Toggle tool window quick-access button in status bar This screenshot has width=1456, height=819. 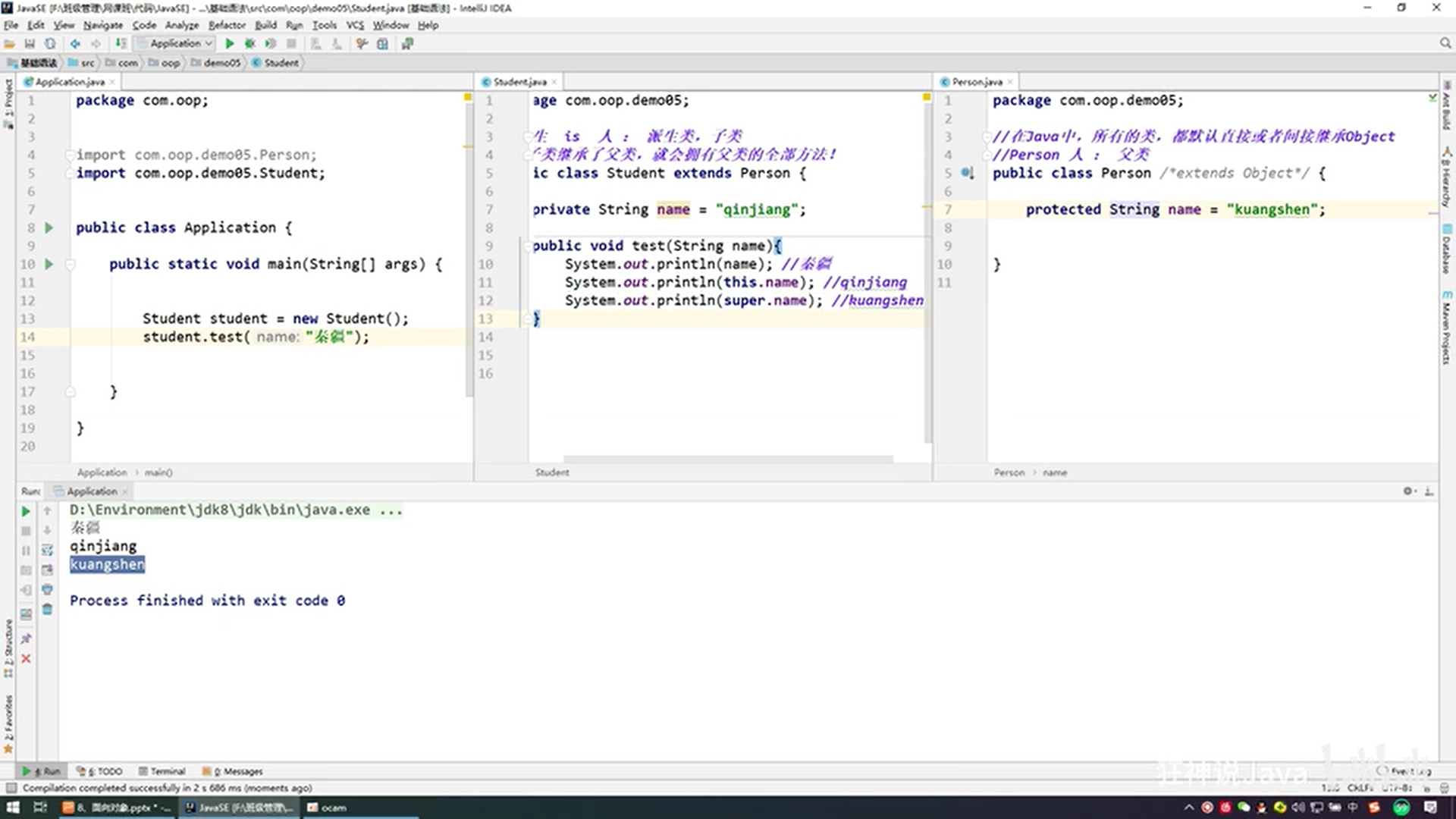pos(11,788)
